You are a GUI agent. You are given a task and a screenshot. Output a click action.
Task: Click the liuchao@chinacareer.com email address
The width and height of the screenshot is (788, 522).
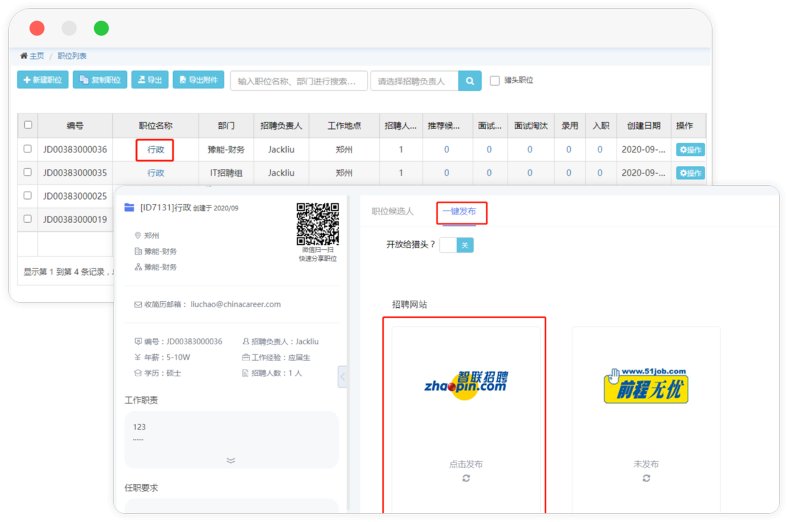pos(235,304)
